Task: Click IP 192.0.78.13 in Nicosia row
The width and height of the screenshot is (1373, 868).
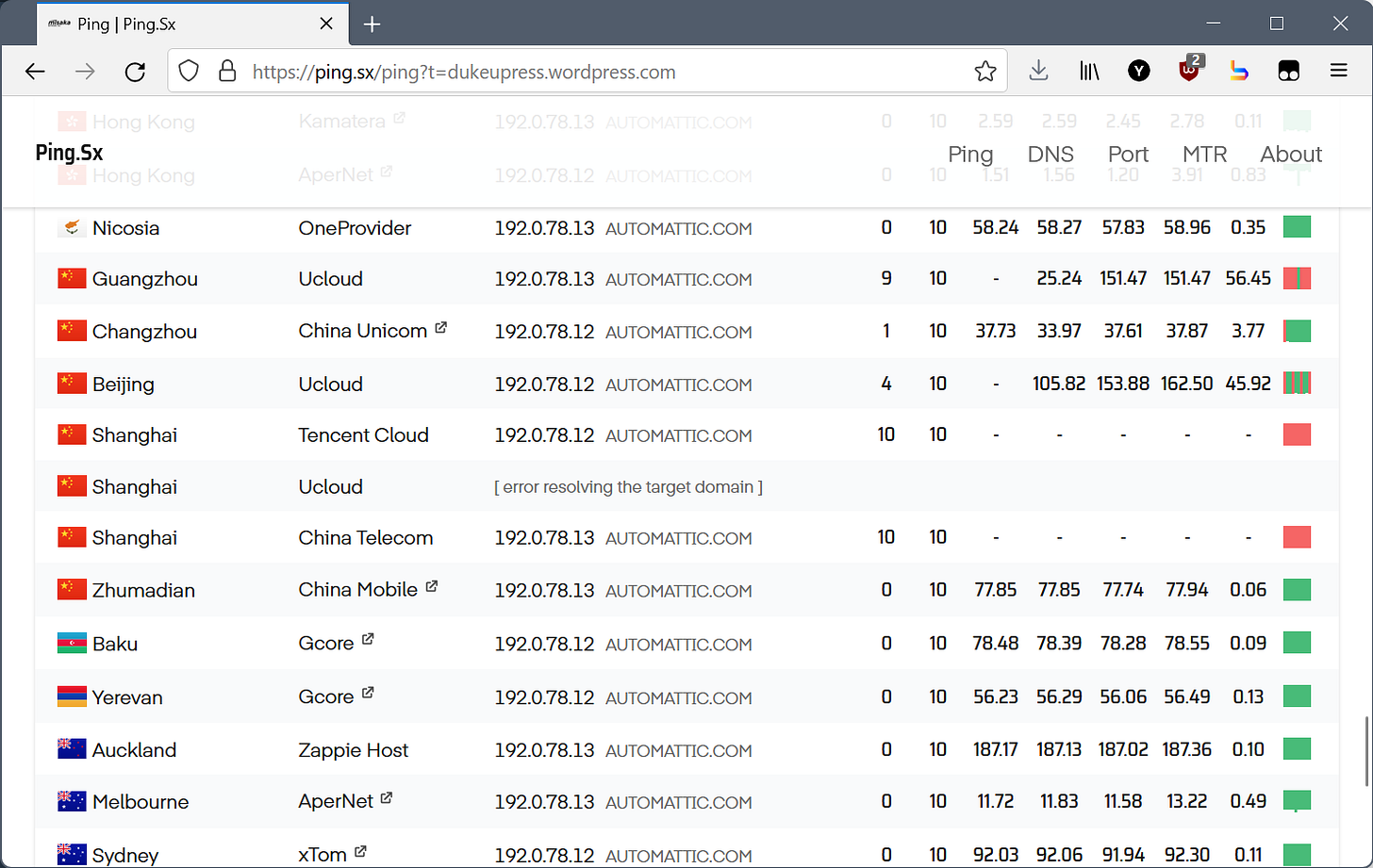Action: coord(544,228)
